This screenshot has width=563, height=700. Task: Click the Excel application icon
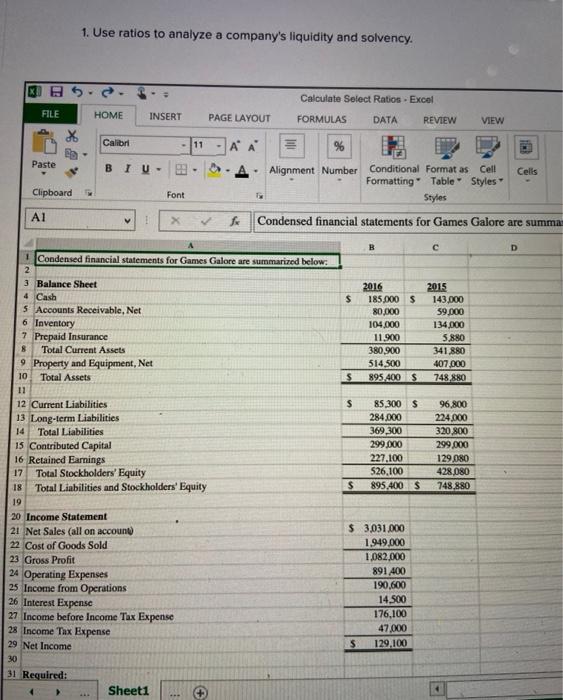tap(33, 91)
